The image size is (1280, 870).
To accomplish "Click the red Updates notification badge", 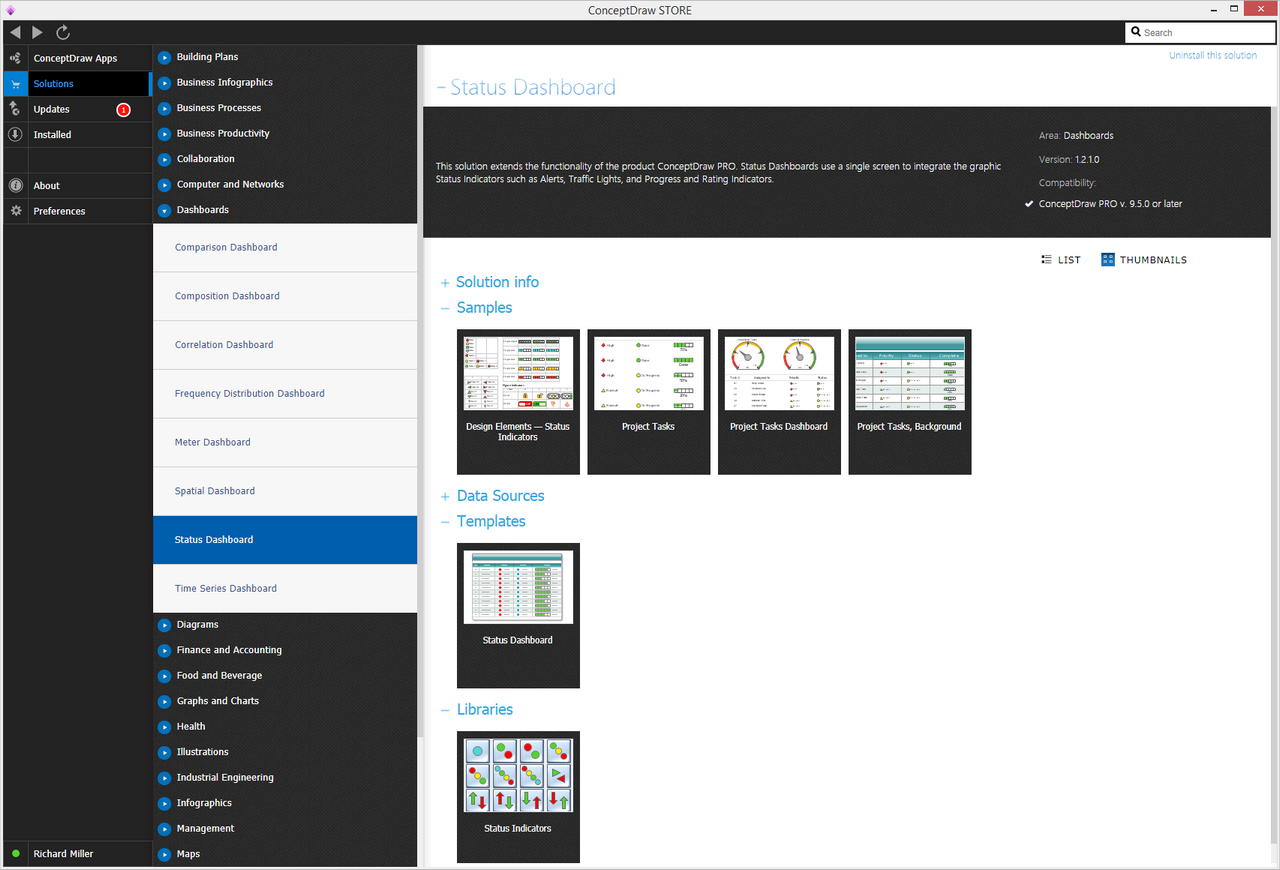I will tap(123, 110).
